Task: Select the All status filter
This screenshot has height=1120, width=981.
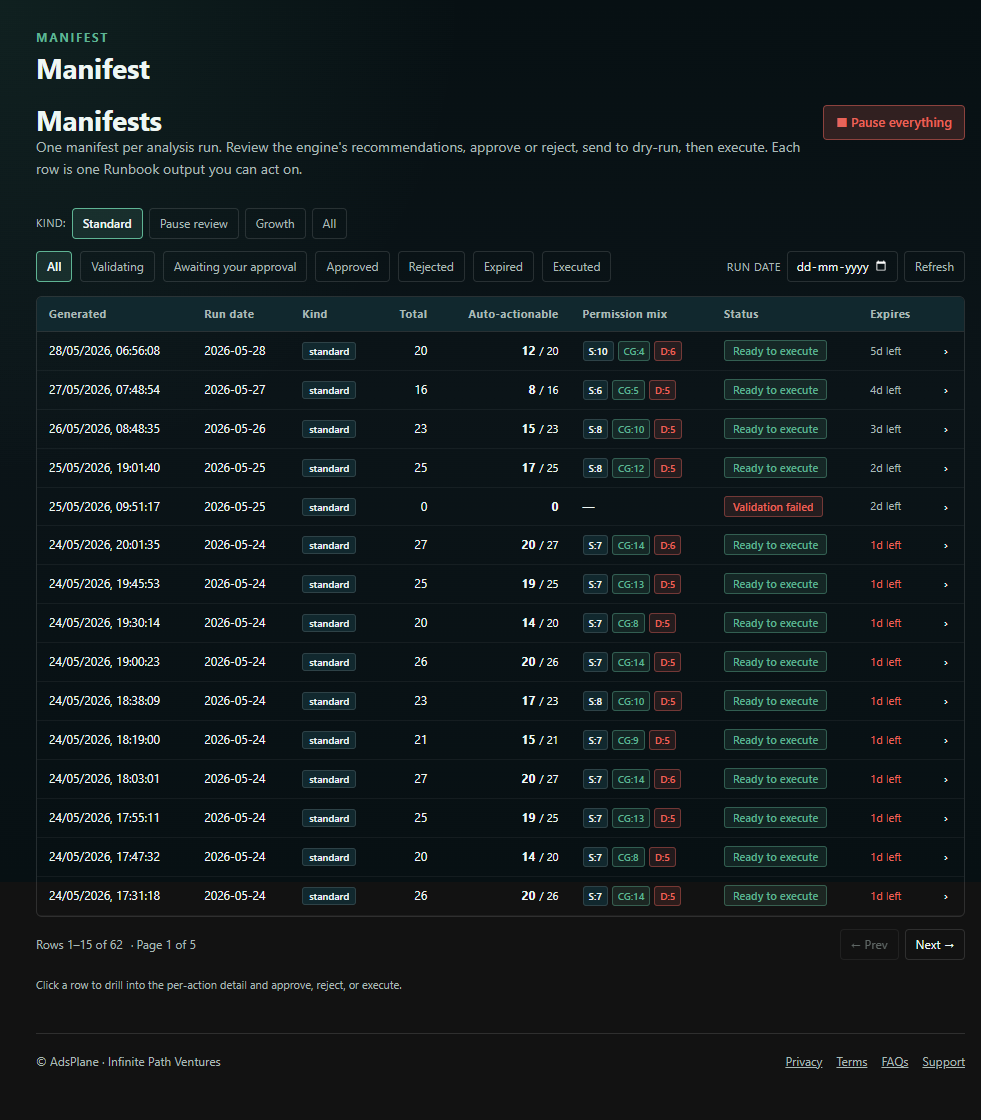Action: [x=54, y=266]
